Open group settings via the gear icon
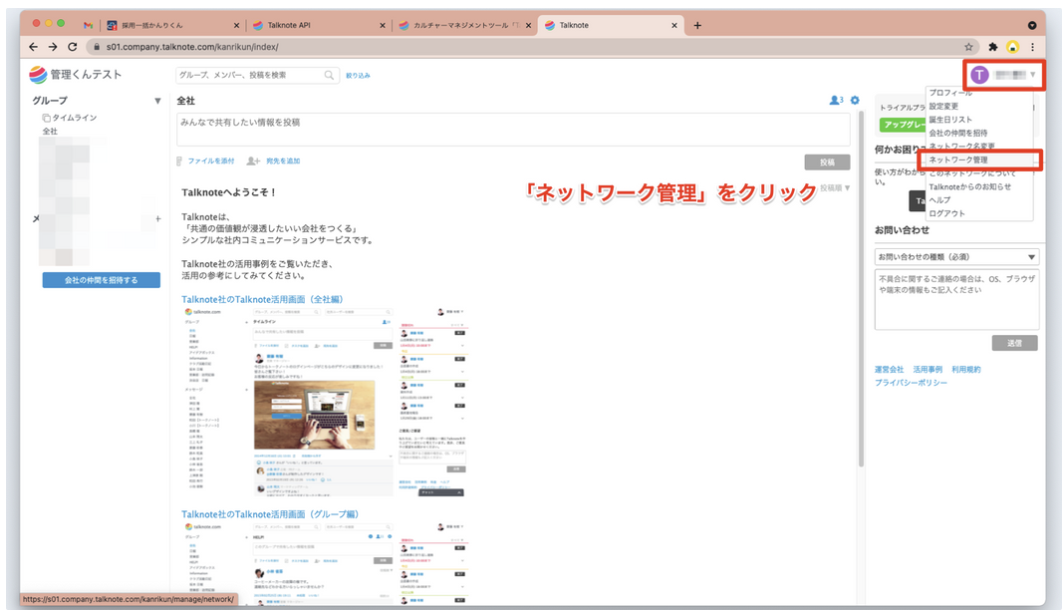 click(855, 100)
